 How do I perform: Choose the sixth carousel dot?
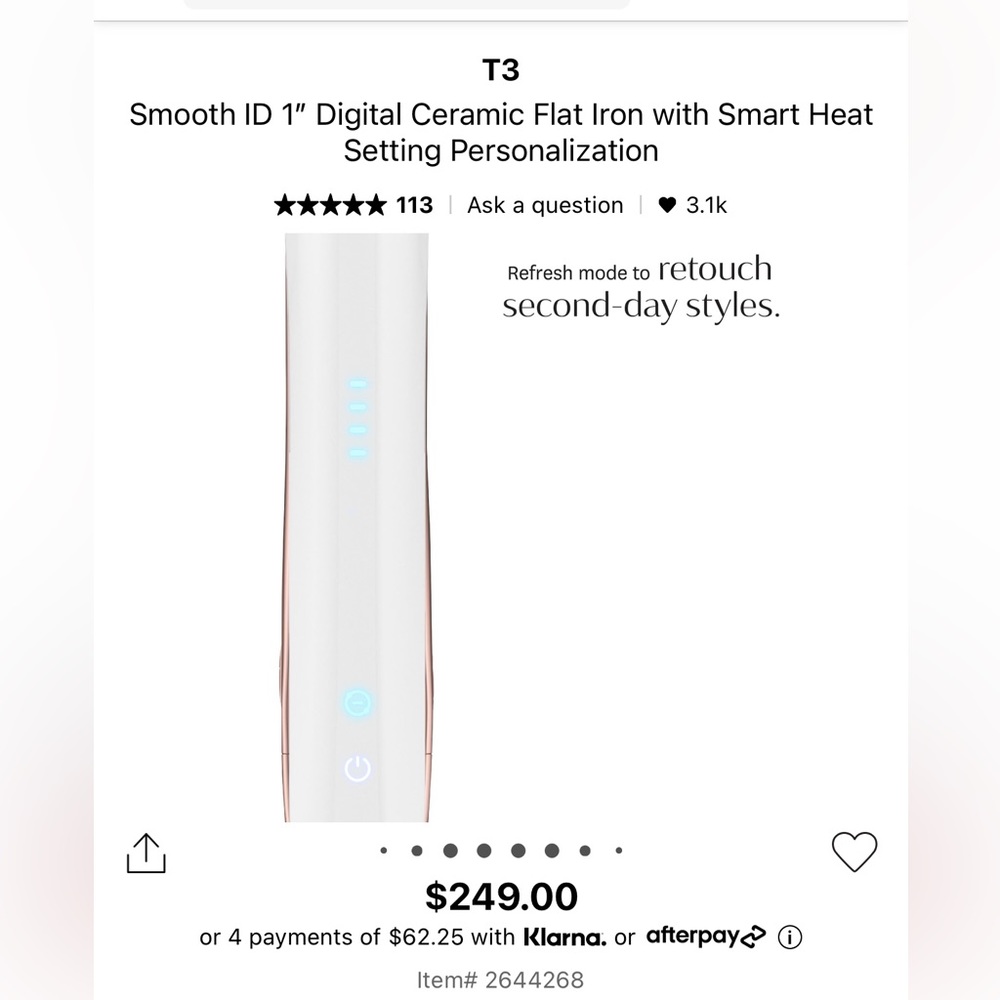tap(552, 851)
